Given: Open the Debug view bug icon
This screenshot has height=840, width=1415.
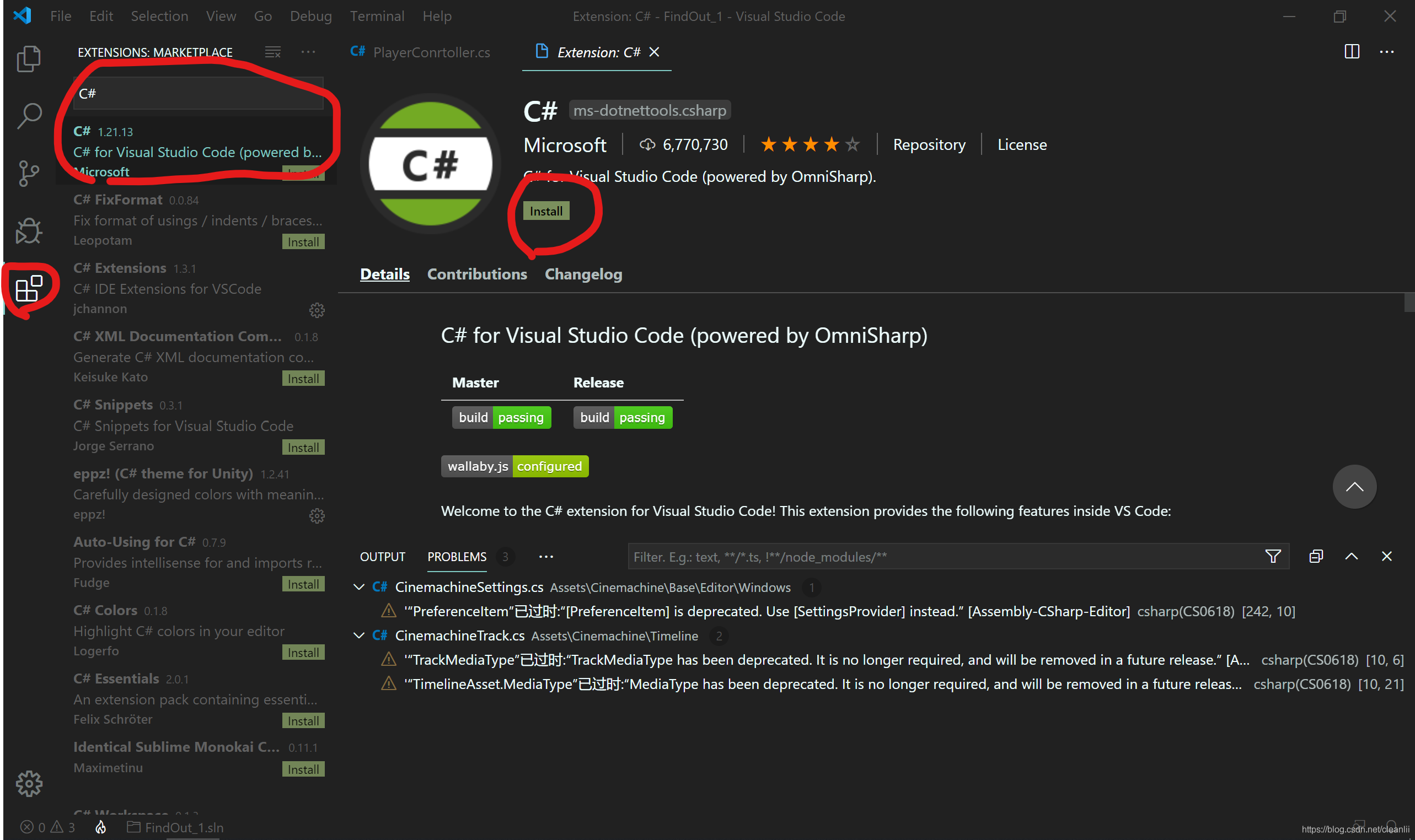Looking at the screenshot, I should click(28, 231).
